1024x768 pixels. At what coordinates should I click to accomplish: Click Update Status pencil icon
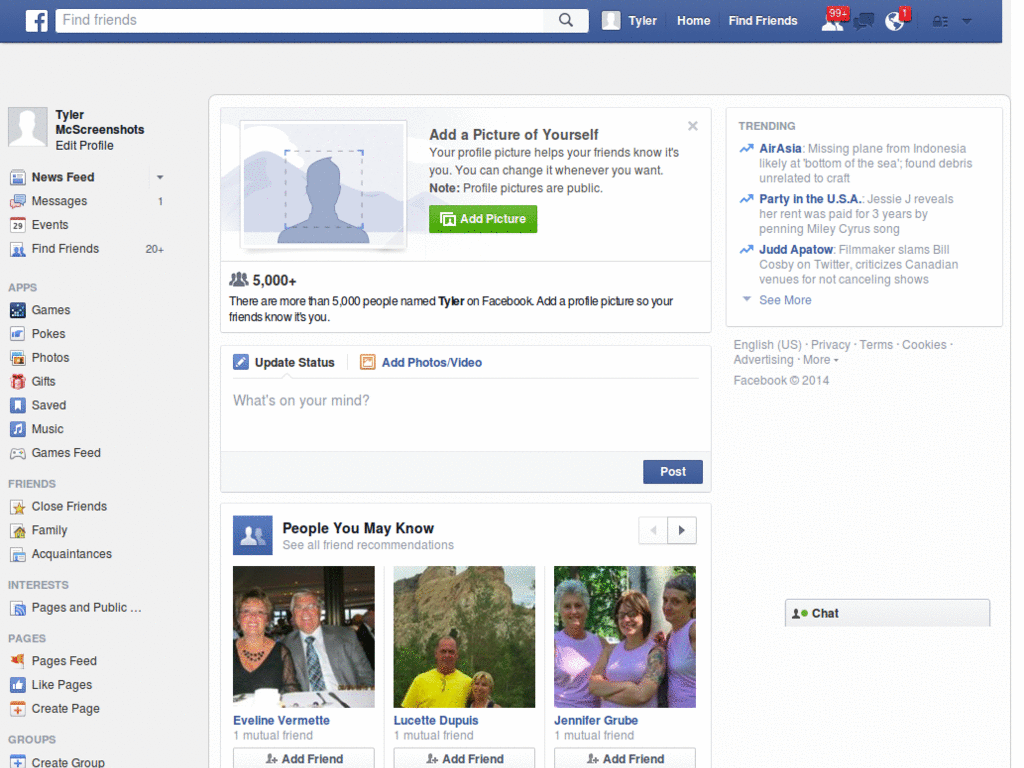[241, 362]
